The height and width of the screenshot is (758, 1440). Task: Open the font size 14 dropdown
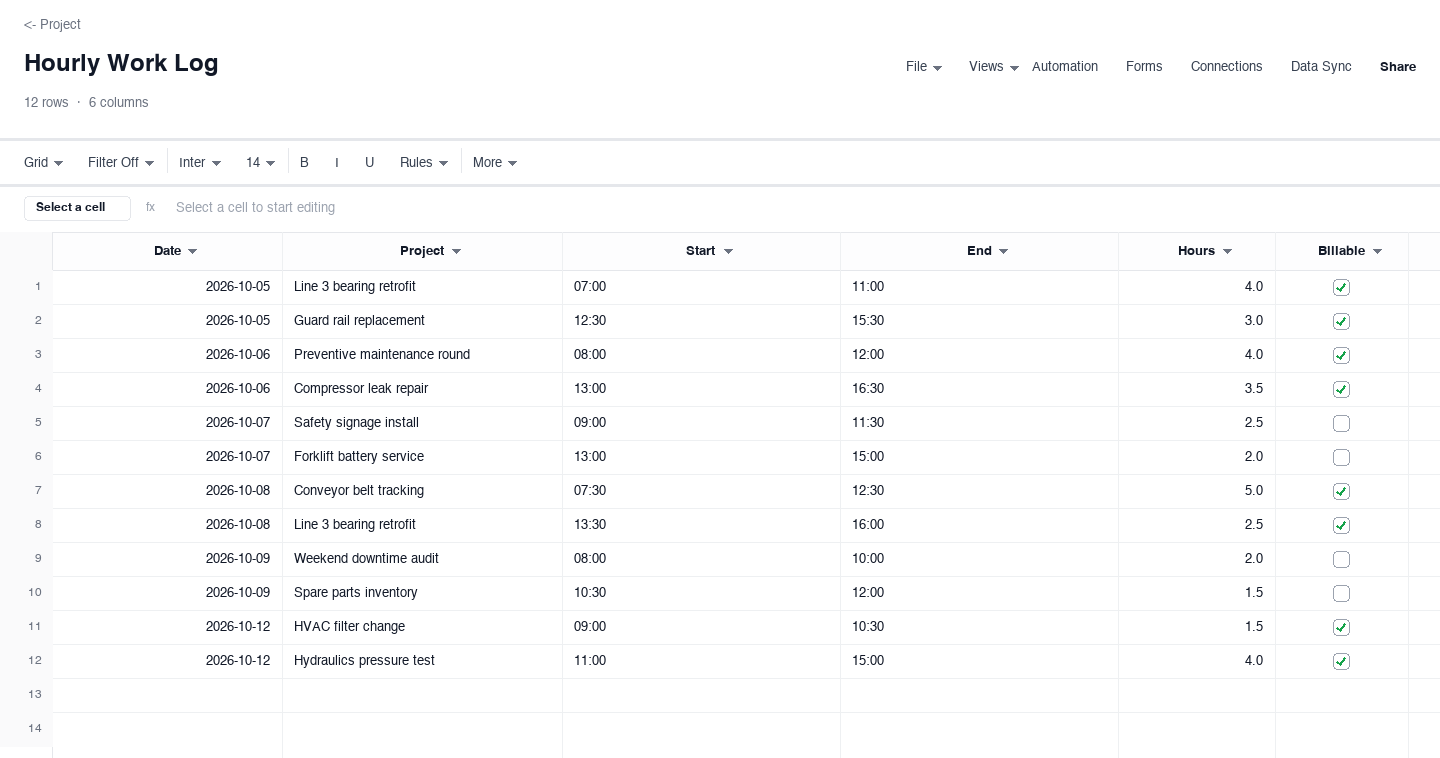pyautogui.click(x=260, y=163)
